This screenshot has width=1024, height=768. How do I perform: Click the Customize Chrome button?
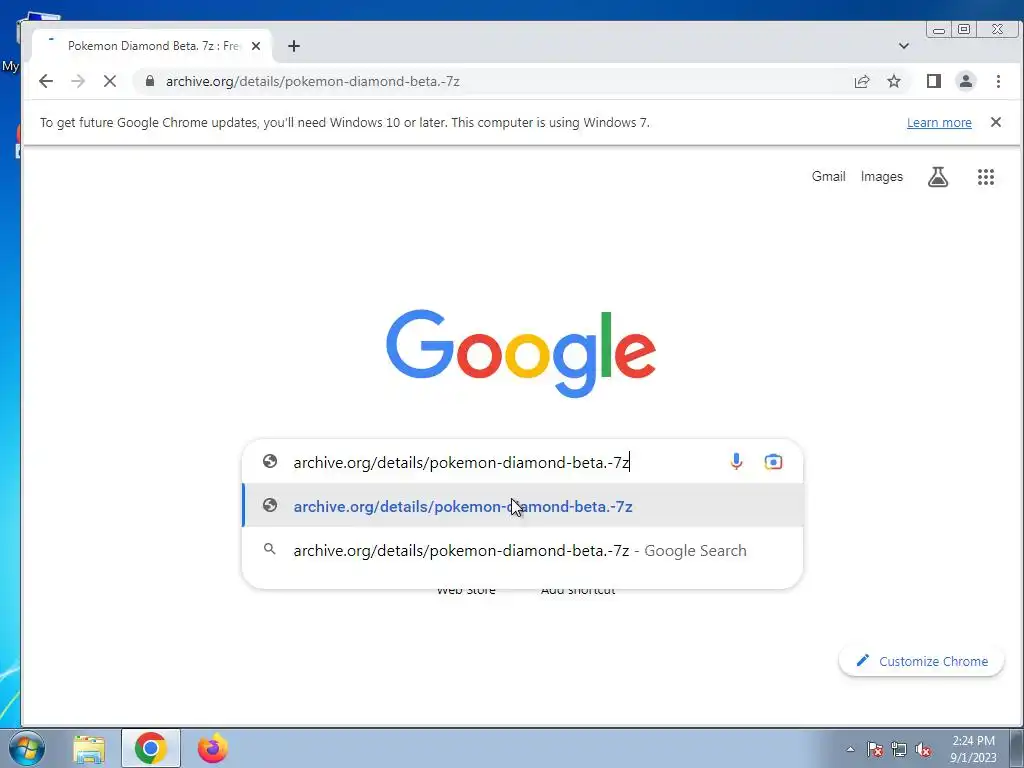click(x=921, y=661)
